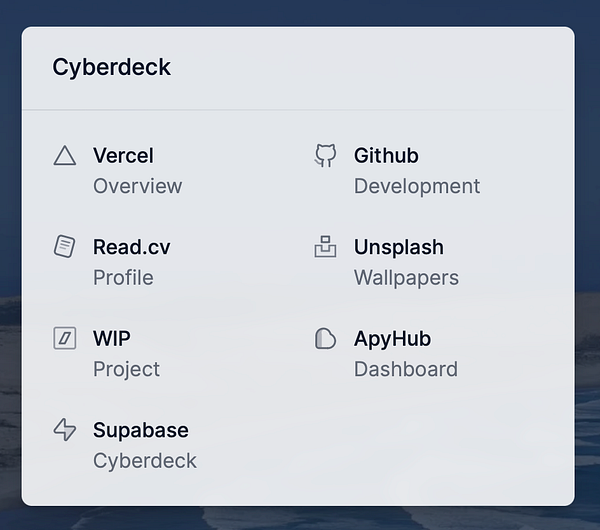Click the Supabase lightning bolt icon
The image size is (600, 530).
[x=64, y=429]
